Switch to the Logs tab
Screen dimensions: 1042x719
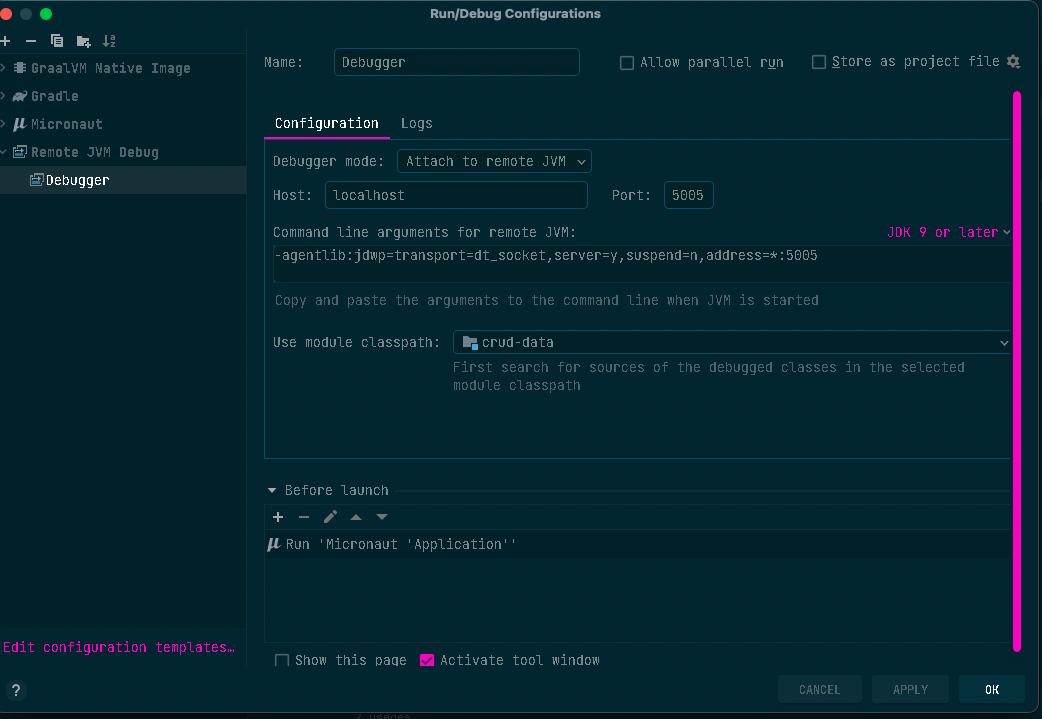click(417, 124)
